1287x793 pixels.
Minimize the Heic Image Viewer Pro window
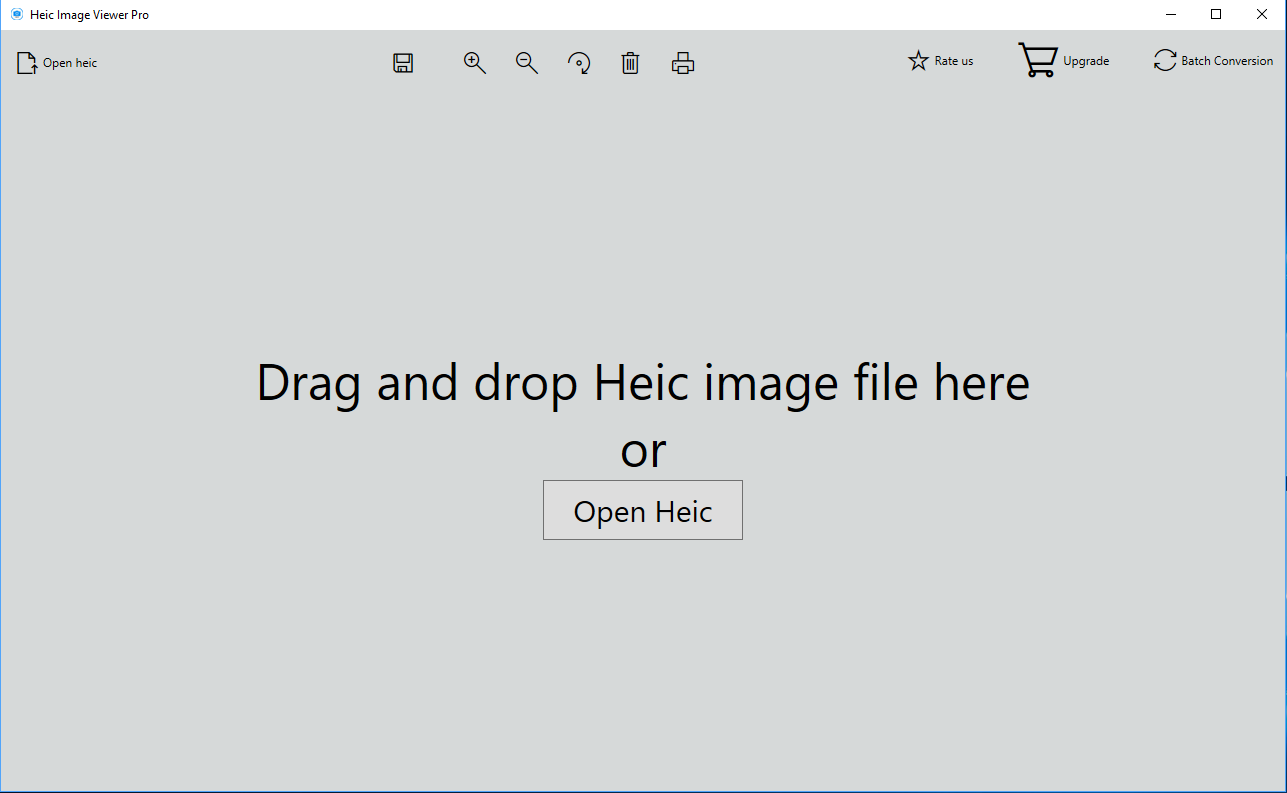(x=1170, y=15)
